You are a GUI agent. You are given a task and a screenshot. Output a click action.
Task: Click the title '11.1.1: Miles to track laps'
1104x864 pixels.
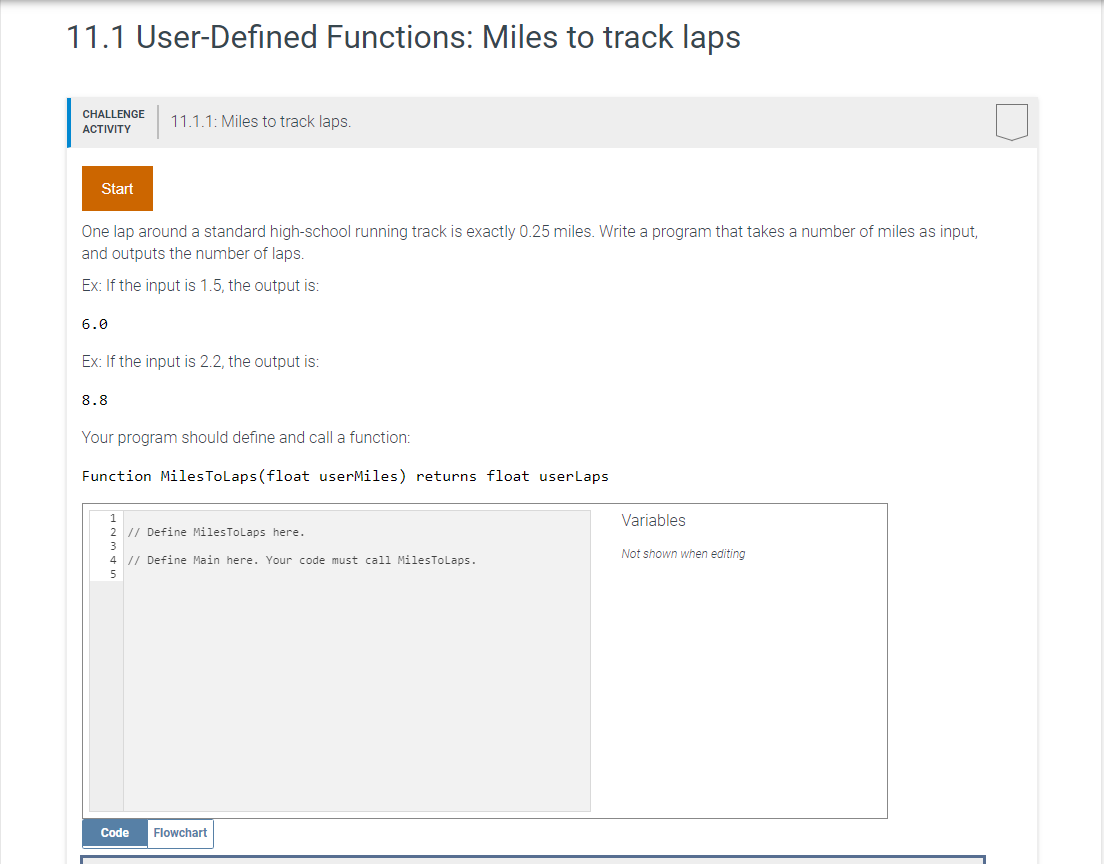click(260, 121)
